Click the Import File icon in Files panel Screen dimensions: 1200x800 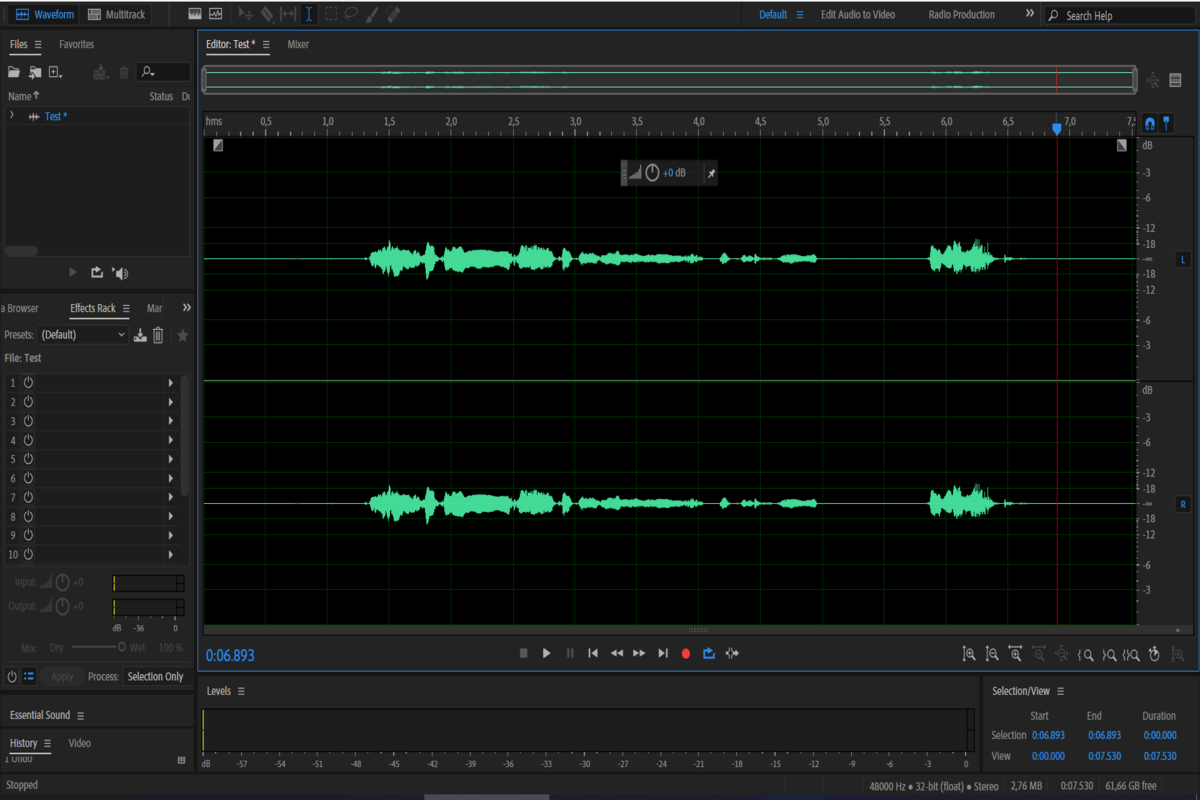35,72
